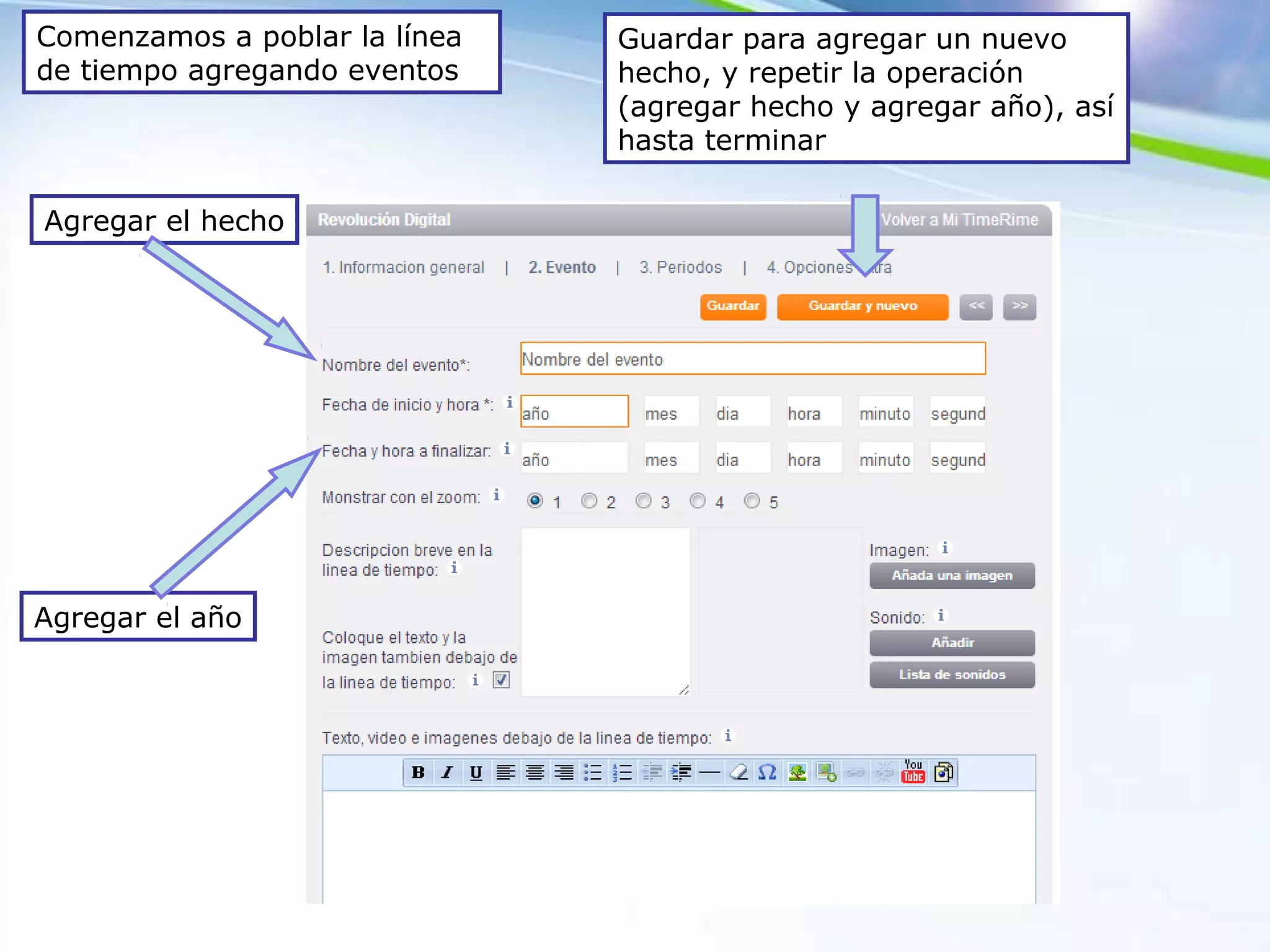The width and height of the screenshot is (1270, 952).
Task: Insert a numbered list
Action: (x=622, y=772)
